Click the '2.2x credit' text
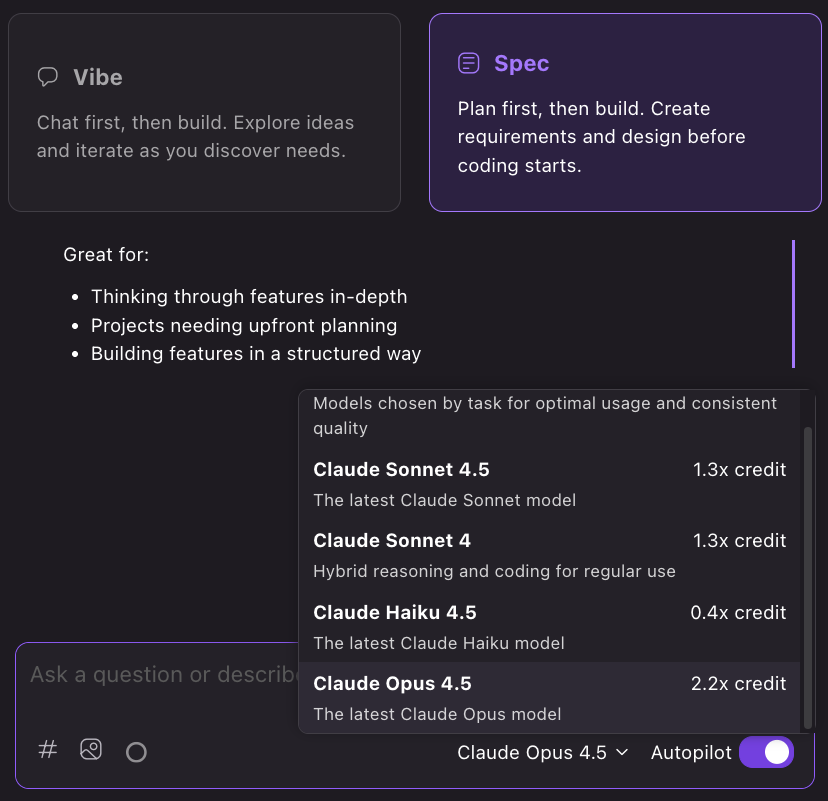 [738, 684]
